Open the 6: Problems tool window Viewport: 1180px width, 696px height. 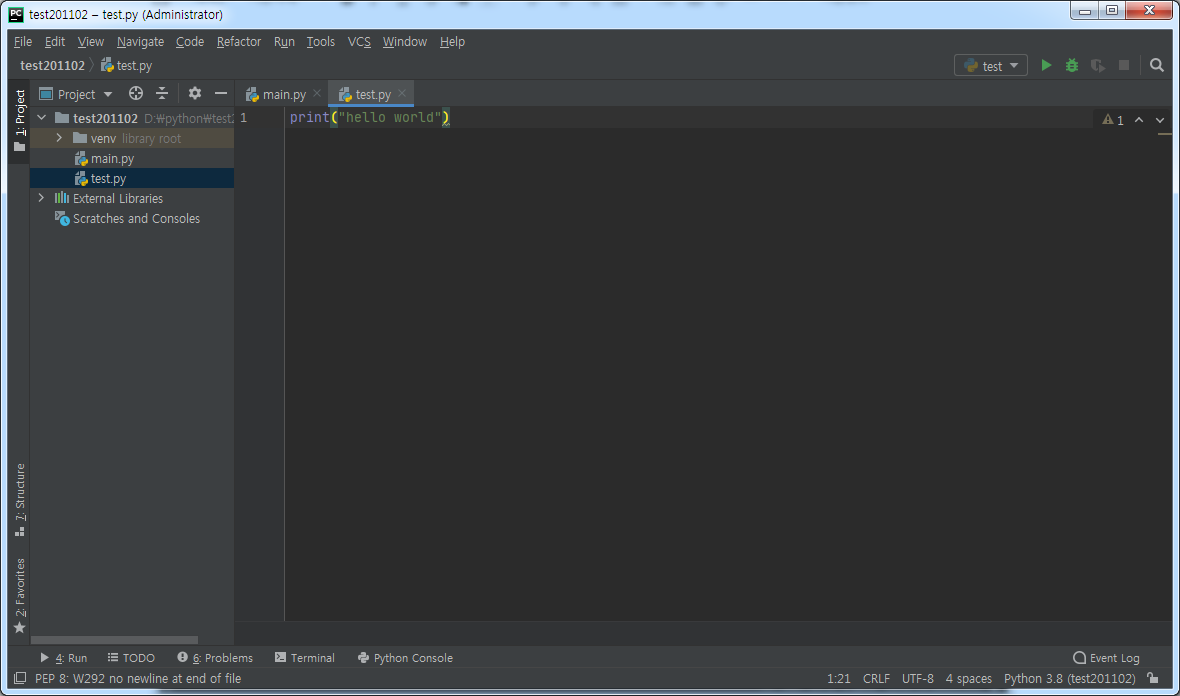[215, 658]
